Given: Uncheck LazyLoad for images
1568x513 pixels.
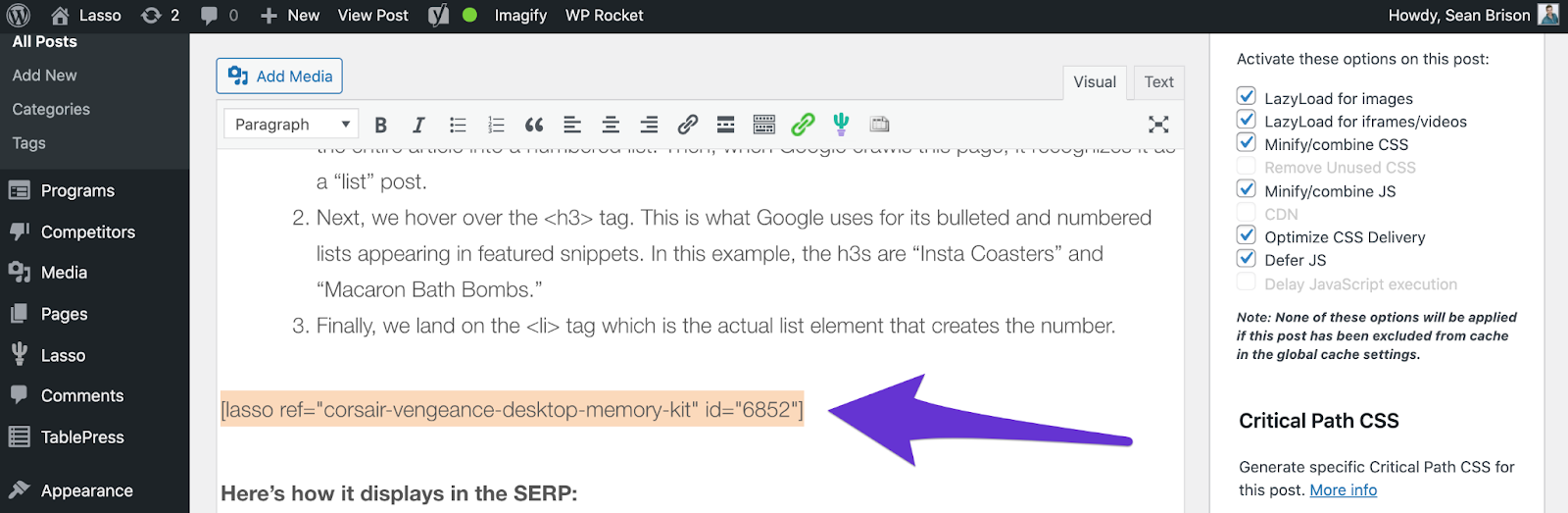Looking at the screenshot, I should point(1247,96).
